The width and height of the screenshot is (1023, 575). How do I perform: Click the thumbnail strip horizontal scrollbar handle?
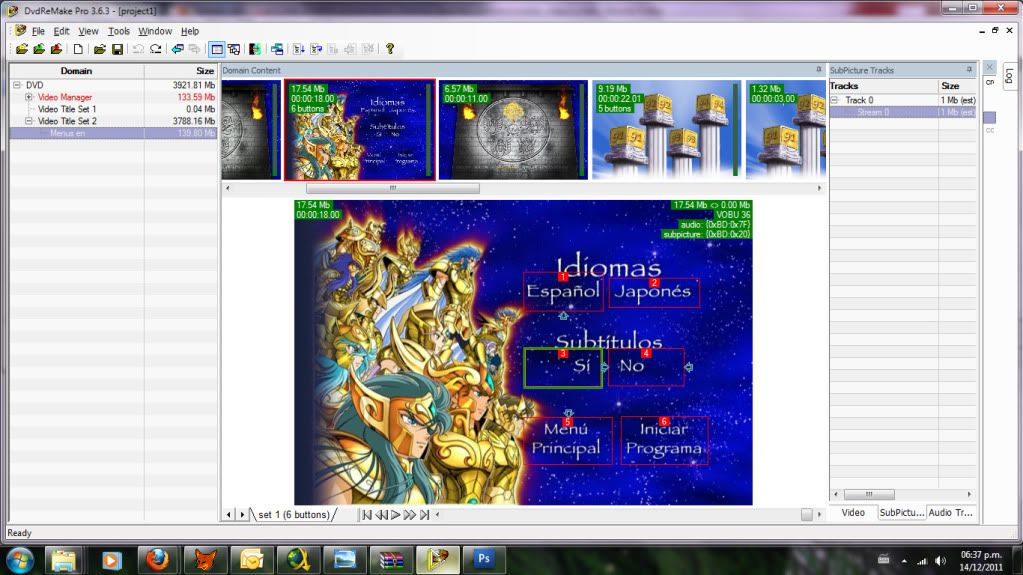tap(393, 188)
